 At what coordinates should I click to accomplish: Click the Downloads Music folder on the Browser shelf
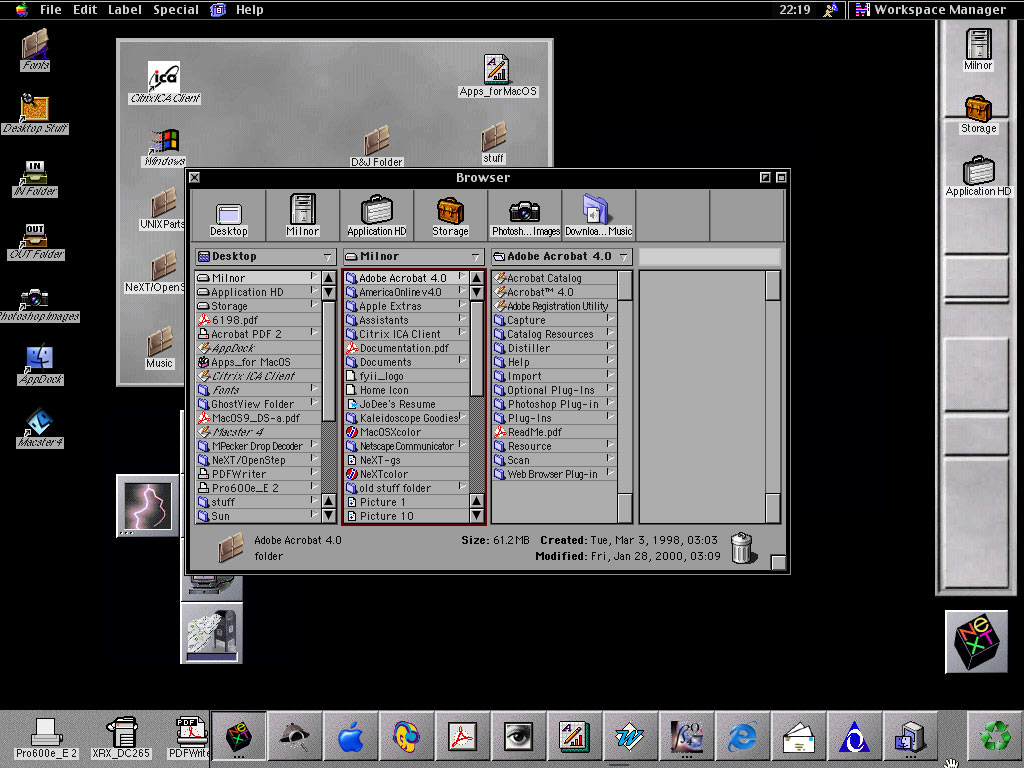click(598, 216)
